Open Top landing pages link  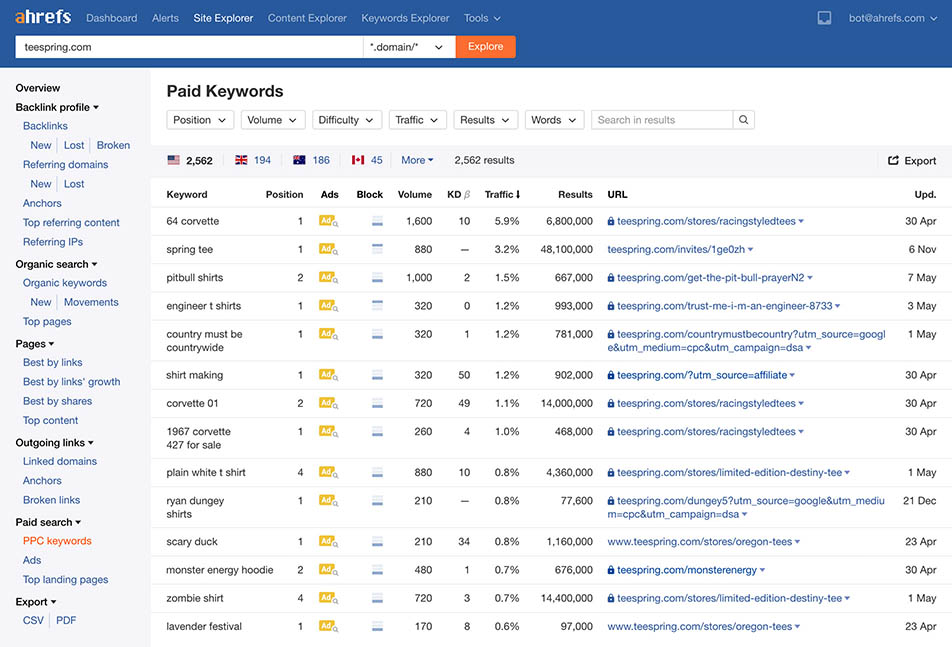pyautogui.click(x=66, y=580)
